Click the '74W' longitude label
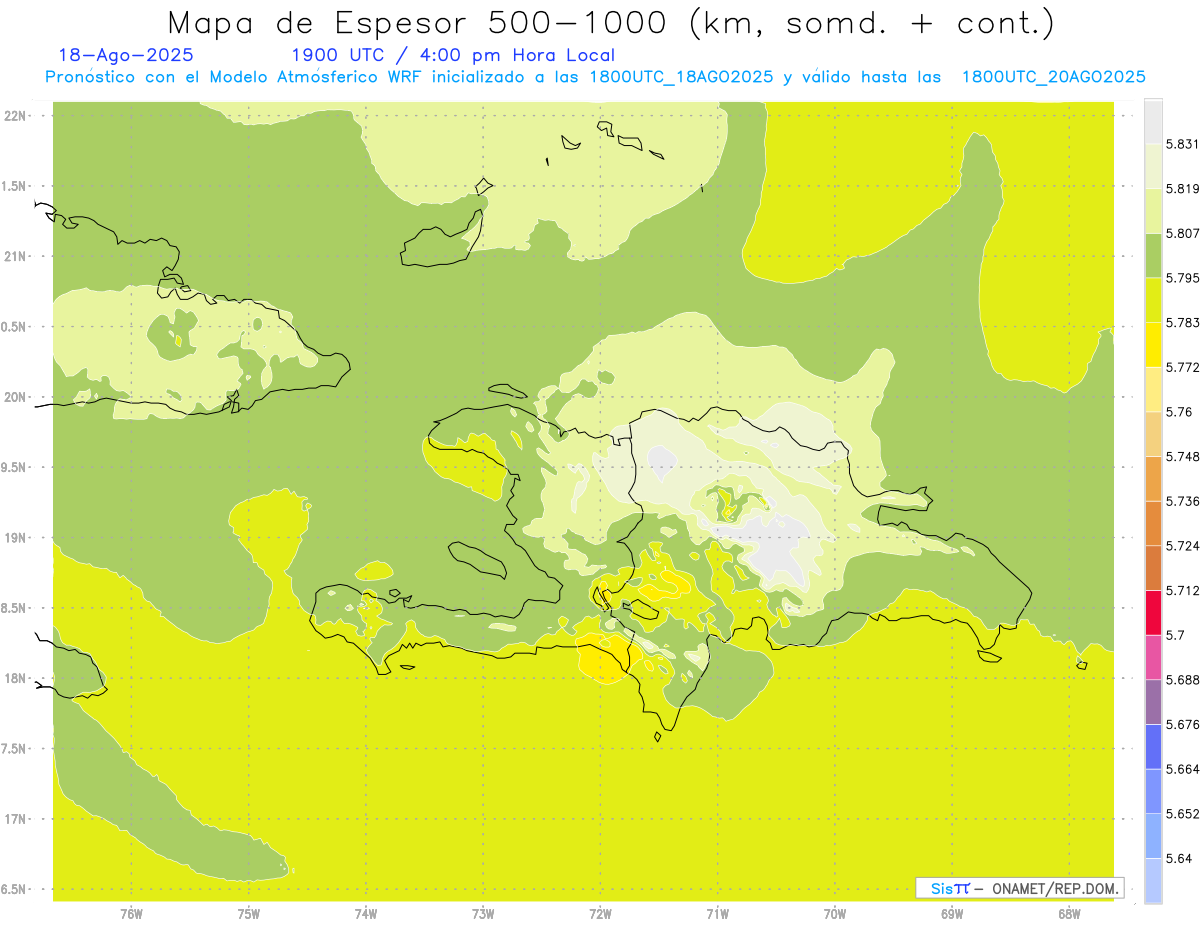1200x927 pixels. (365, 913)
